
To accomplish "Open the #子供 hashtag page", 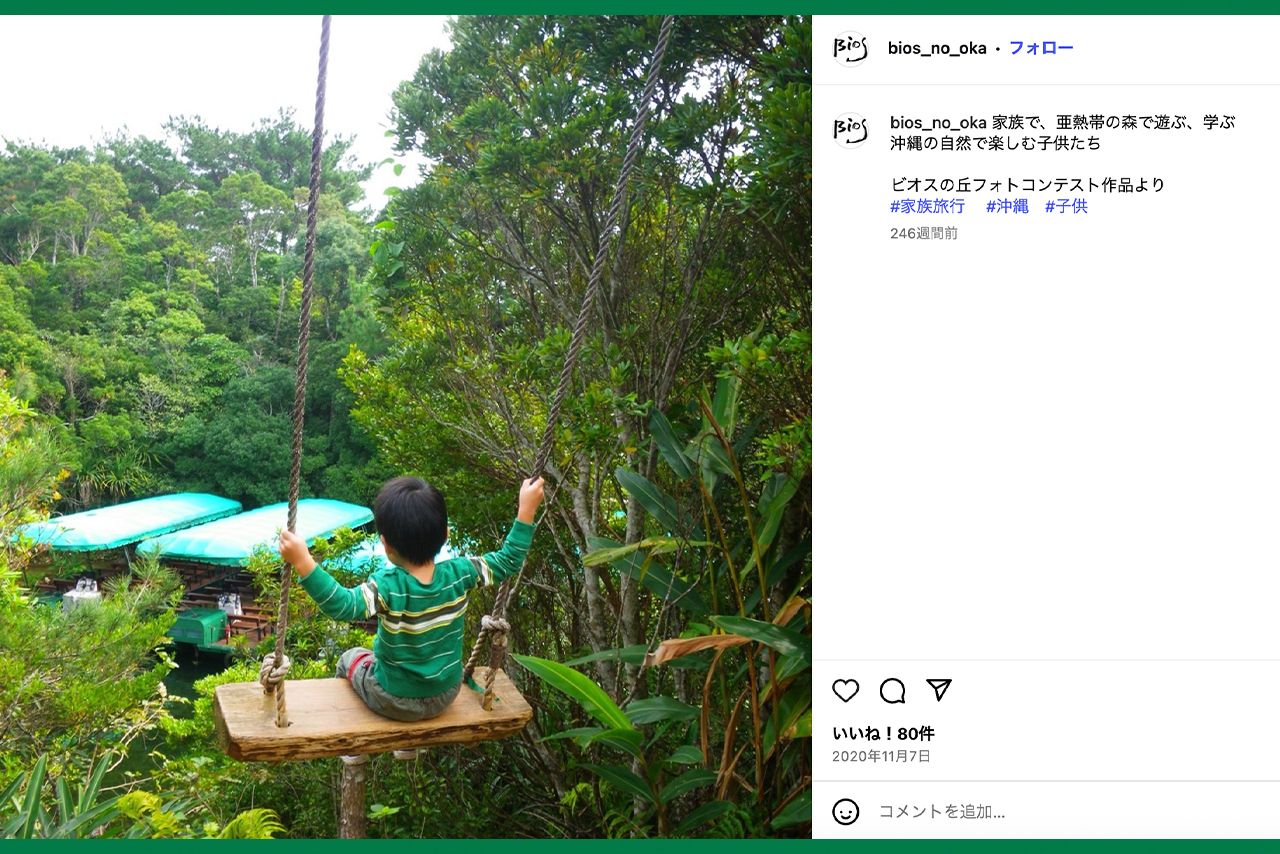I will (x=1066, y=206).
